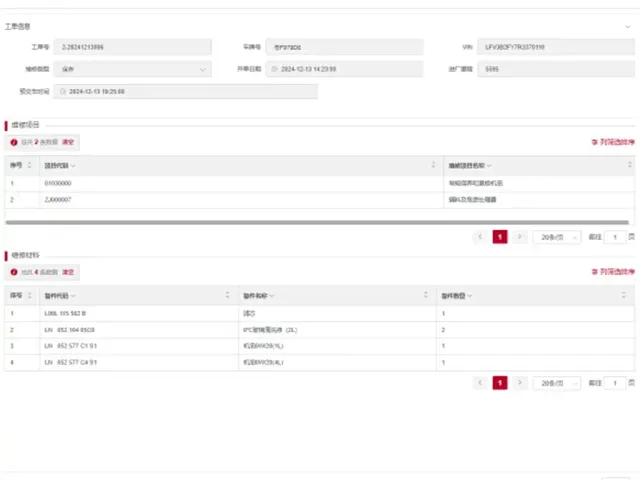Click the calendar icon in 预交车时间 field
This screenshot has width=640, height=480.
pos(62,91)
